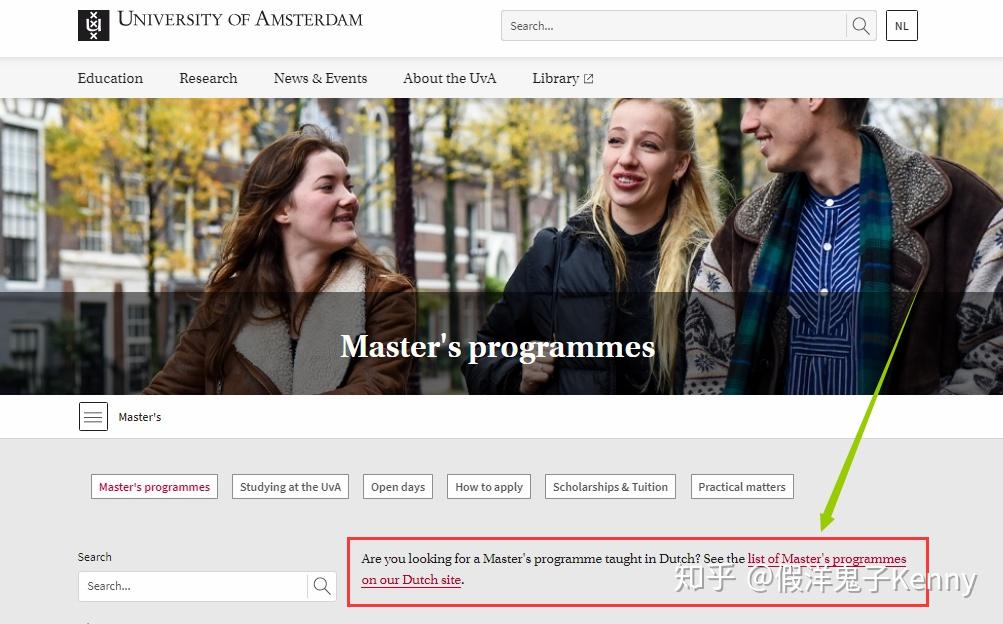Click into the top search input field
The height and width of the screenshot is (624, 1003).
[x=670, y=25]
